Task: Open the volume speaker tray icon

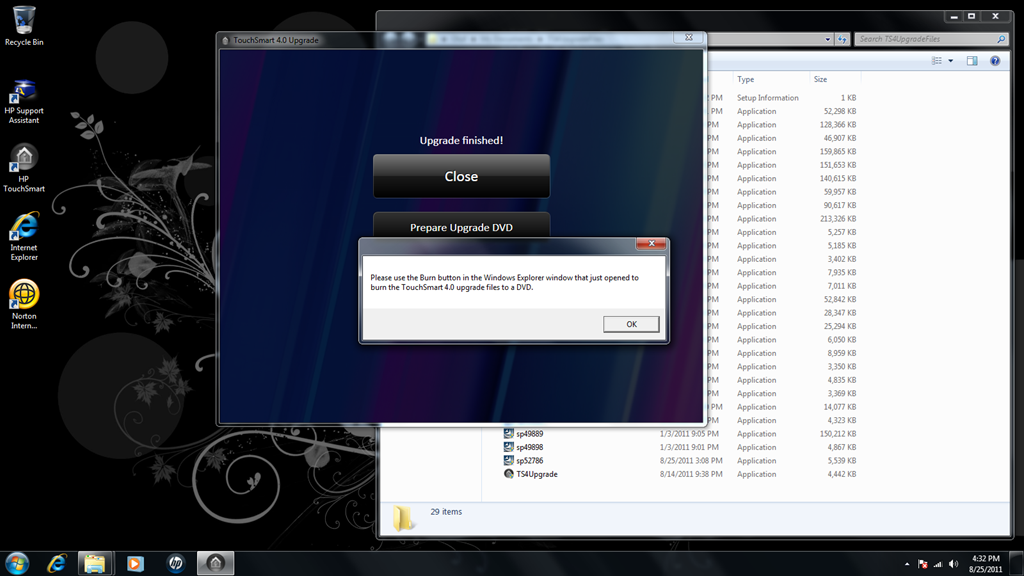Action: (x=953, y=564)
